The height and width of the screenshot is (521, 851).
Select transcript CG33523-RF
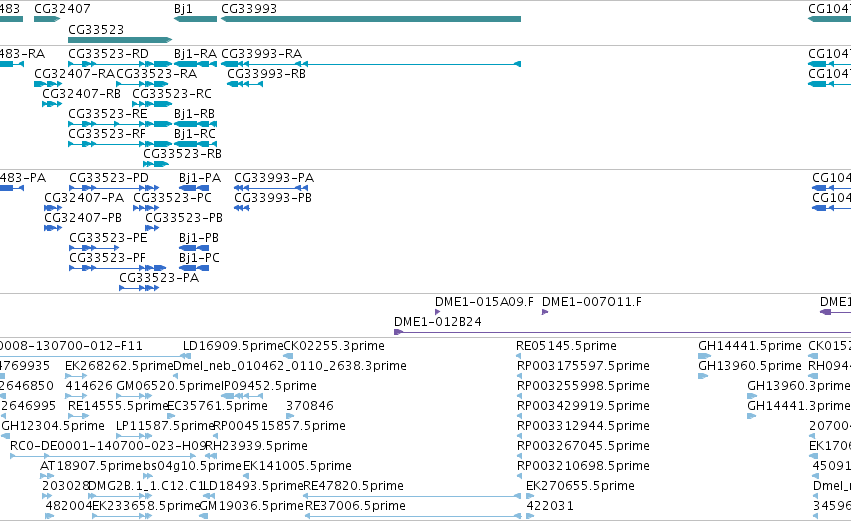coord(107,134)
